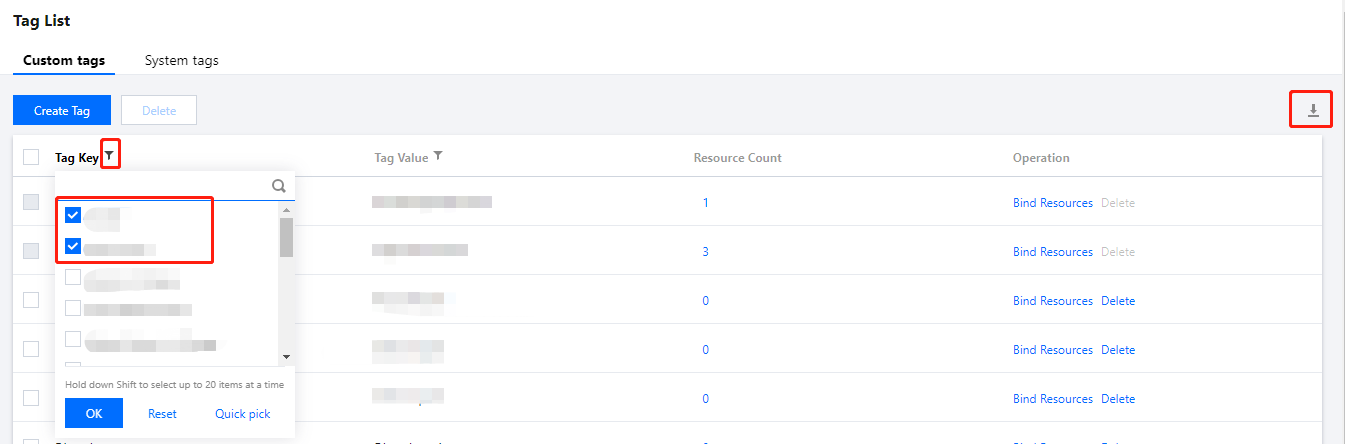Confirm filter with the OK button

(x=94, y=413)
